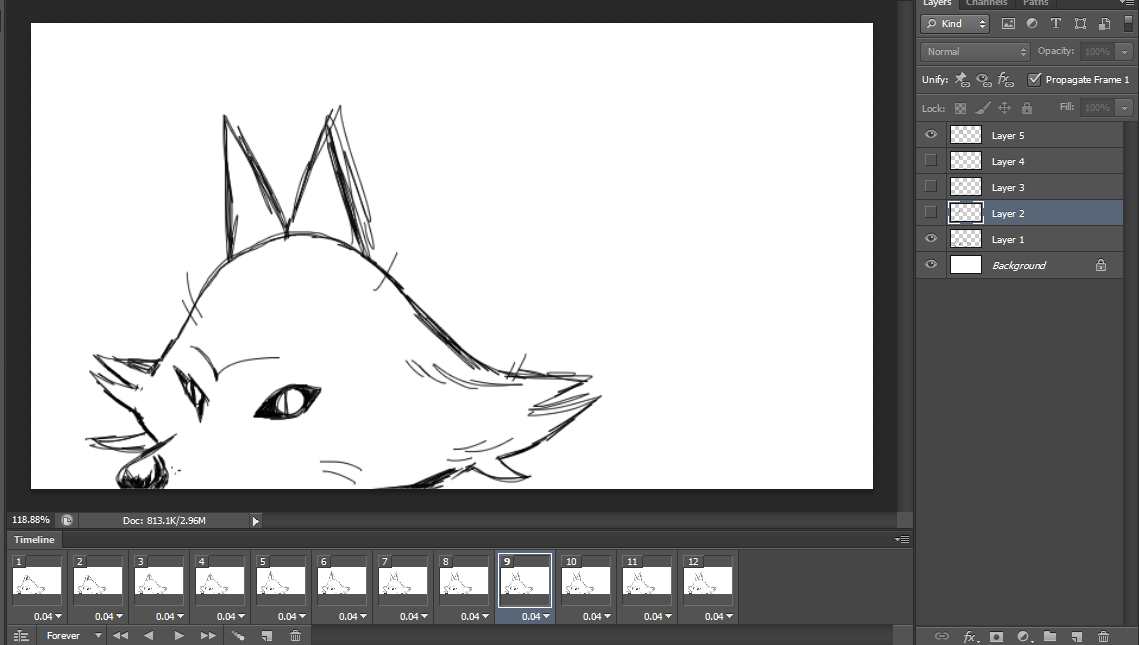Viewport: 1139px width, 645px height.
Task: Click the Unify layer position icon
Action: pyautogui.click(x=961, y=79)
